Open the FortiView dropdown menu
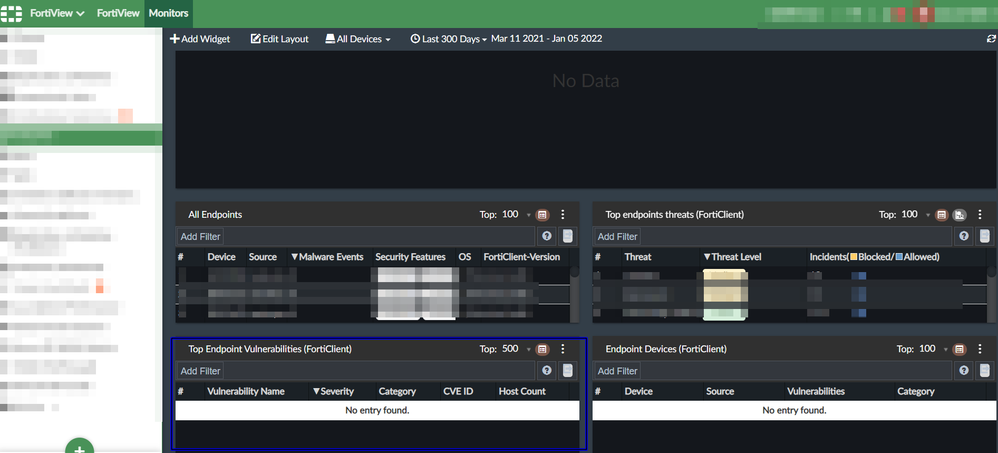This screenshot has width=998, height=453. tap(57, 13)
